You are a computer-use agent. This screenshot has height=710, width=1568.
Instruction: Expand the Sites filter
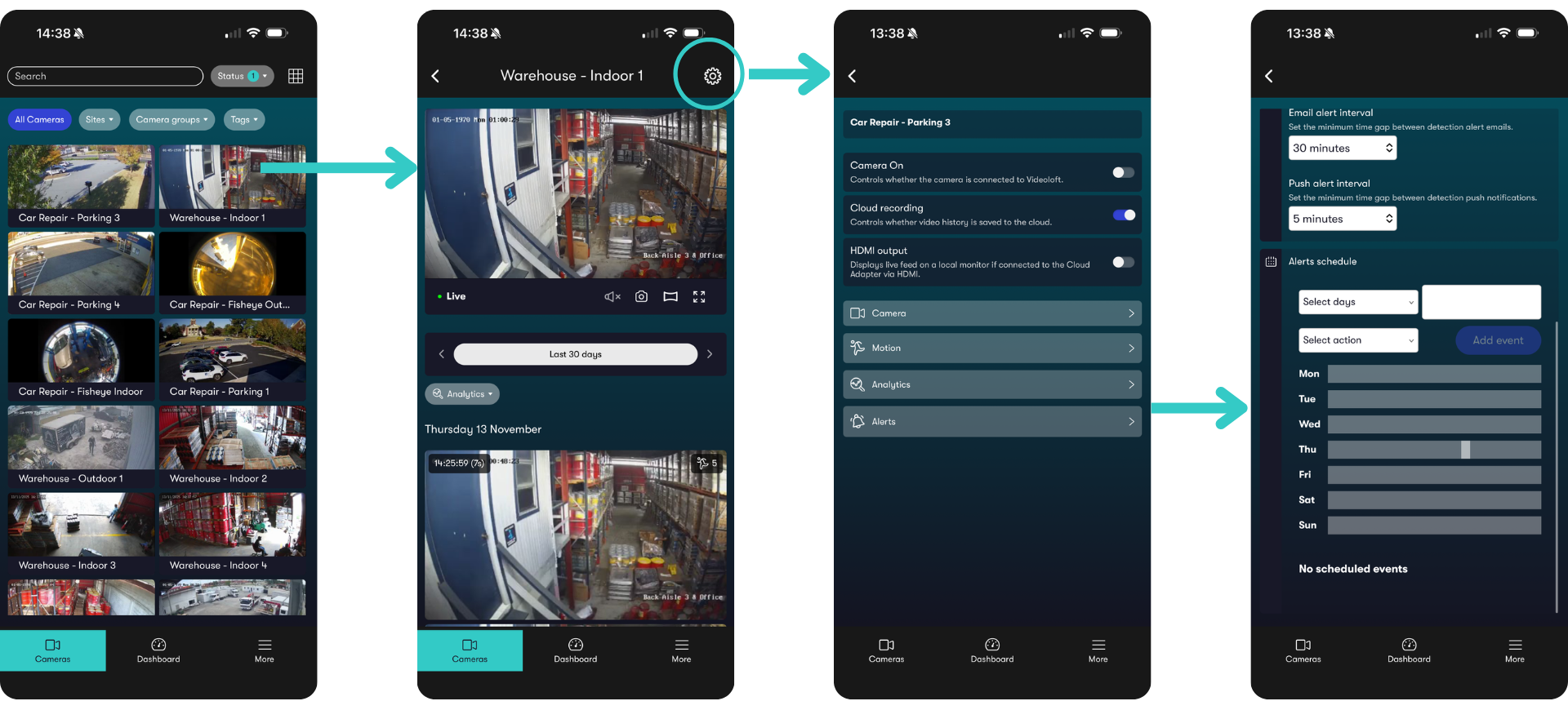(x=100, y=120)
